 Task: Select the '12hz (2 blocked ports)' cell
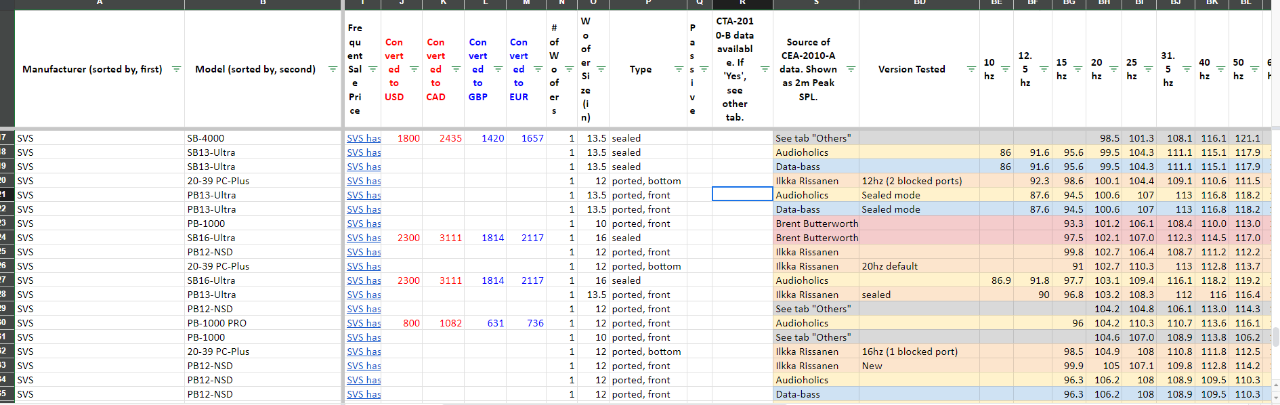coord(919,180)
